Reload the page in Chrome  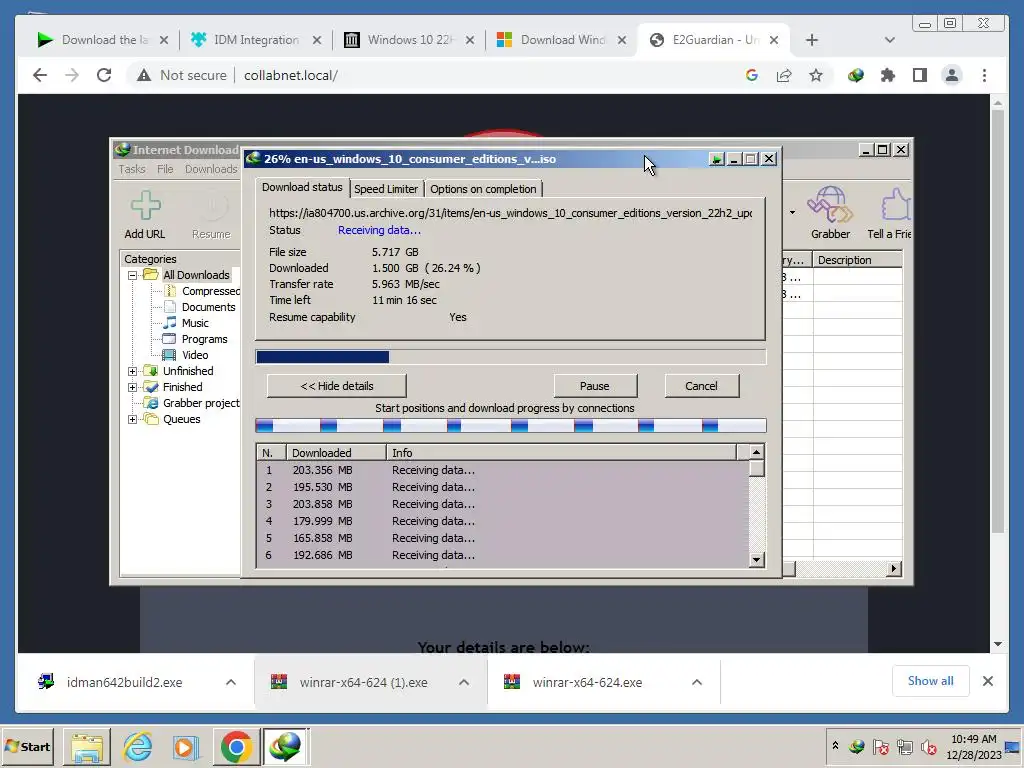click(104, 75)
